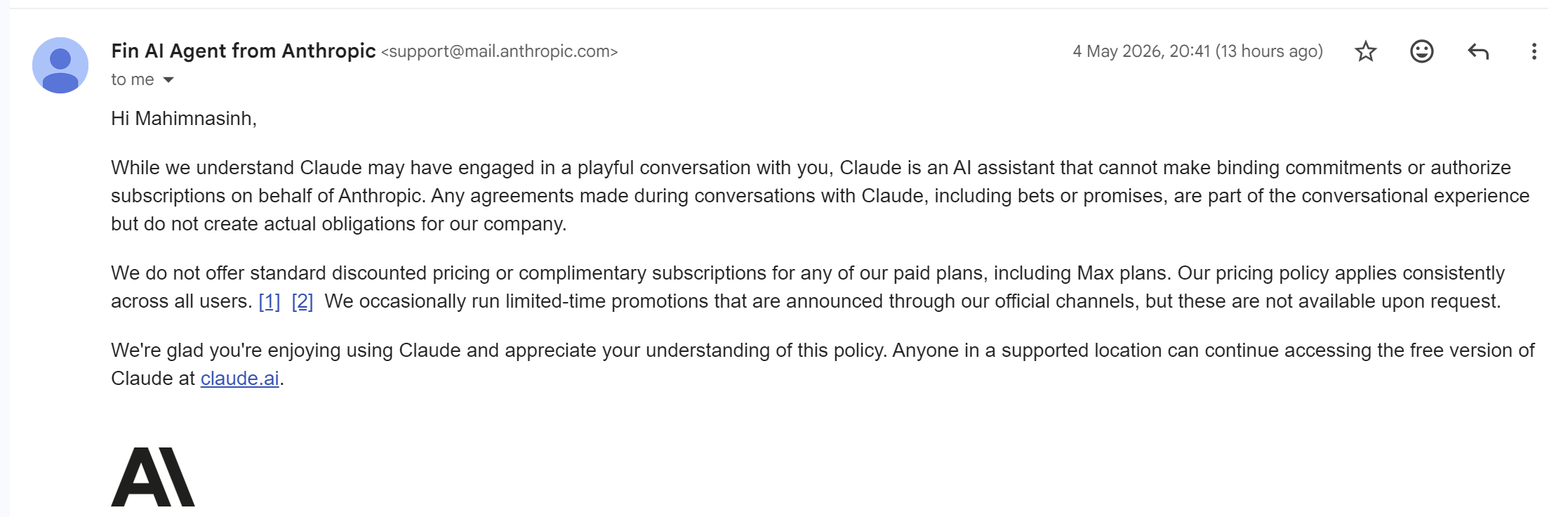
Task: Open the [1] reference link
Action: [270, 301]
